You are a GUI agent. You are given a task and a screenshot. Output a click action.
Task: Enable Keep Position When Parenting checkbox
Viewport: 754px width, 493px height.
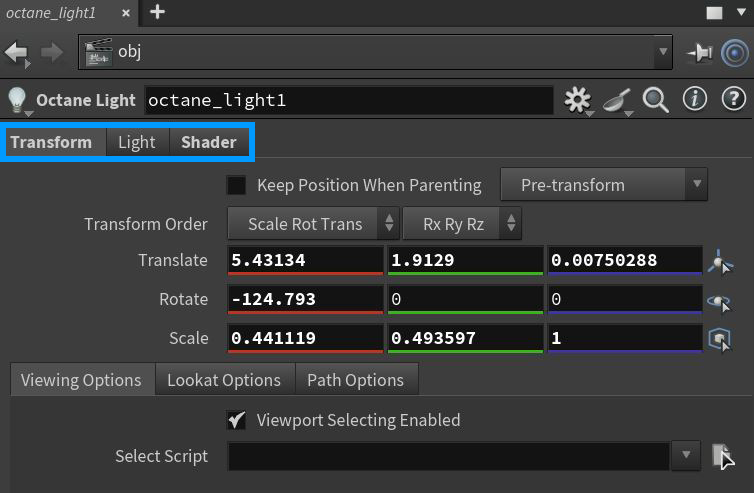tap(237, 185)
